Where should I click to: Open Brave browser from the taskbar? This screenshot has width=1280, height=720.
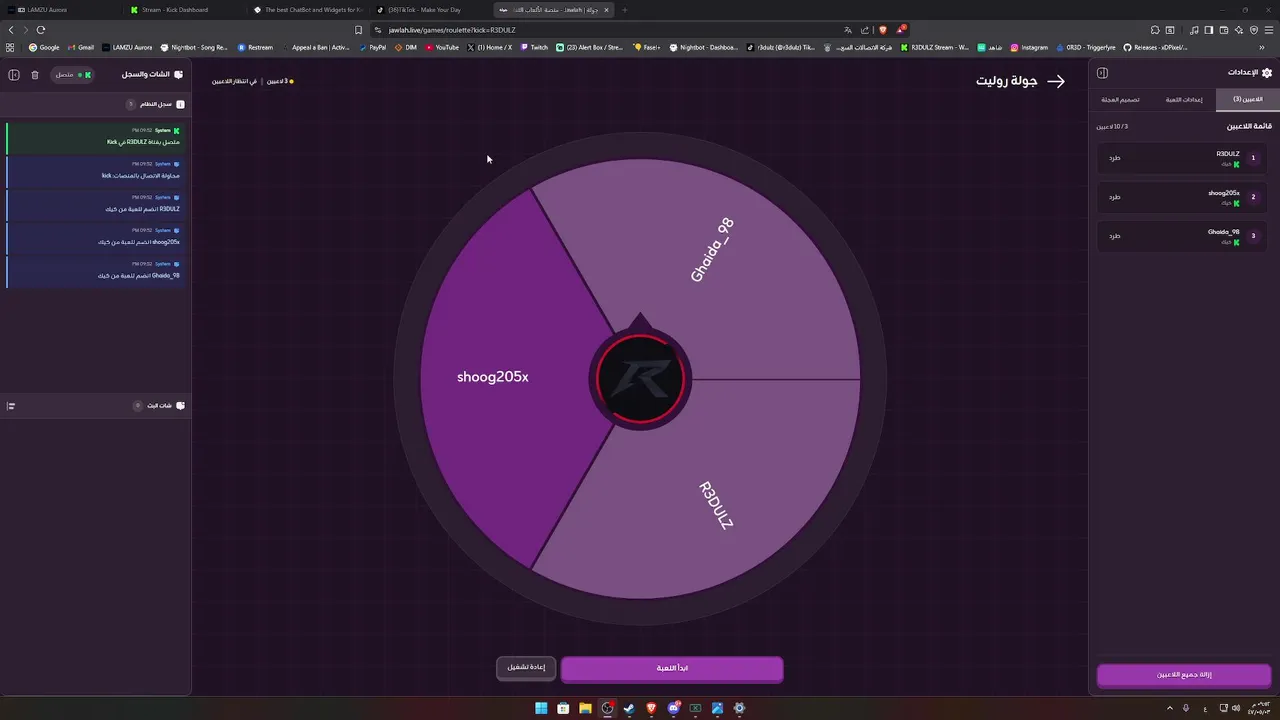[x=651, y=708]
